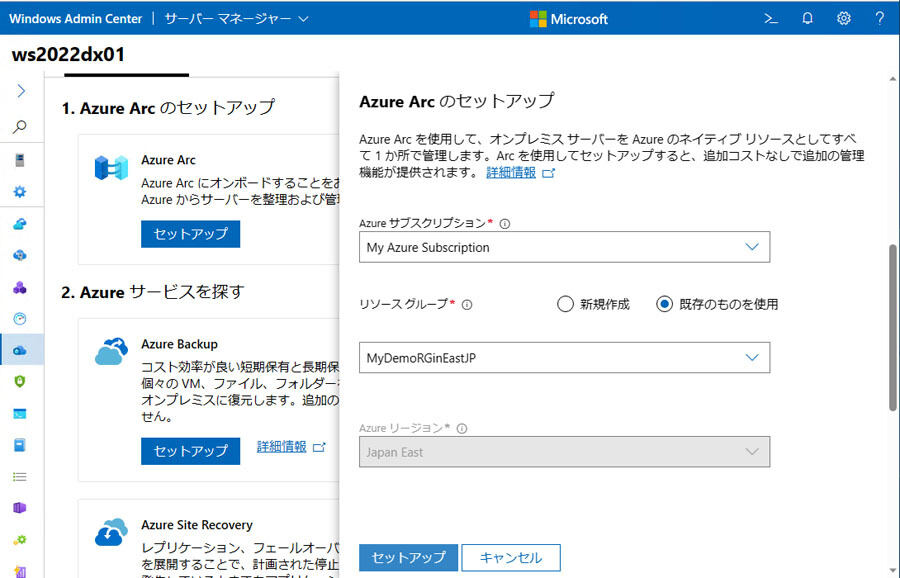Screen dimensions: 900x578
Task: Open the blue book tool icon
Action: click(20, 445)
